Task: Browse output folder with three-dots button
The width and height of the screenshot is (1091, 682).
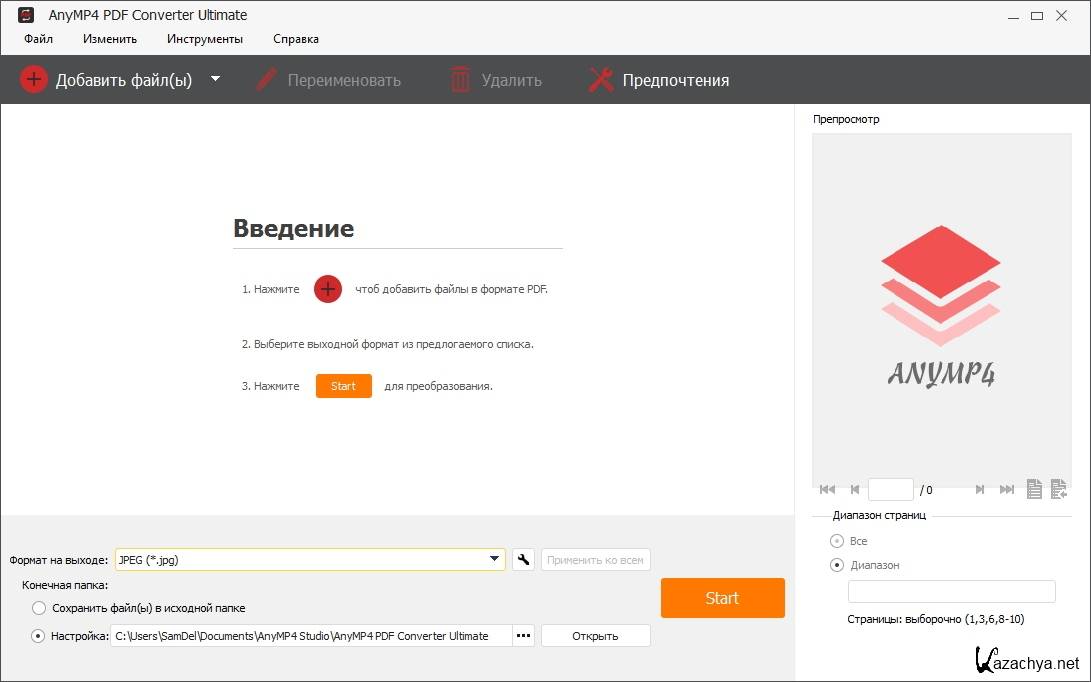Action: [x=523, y=636]
